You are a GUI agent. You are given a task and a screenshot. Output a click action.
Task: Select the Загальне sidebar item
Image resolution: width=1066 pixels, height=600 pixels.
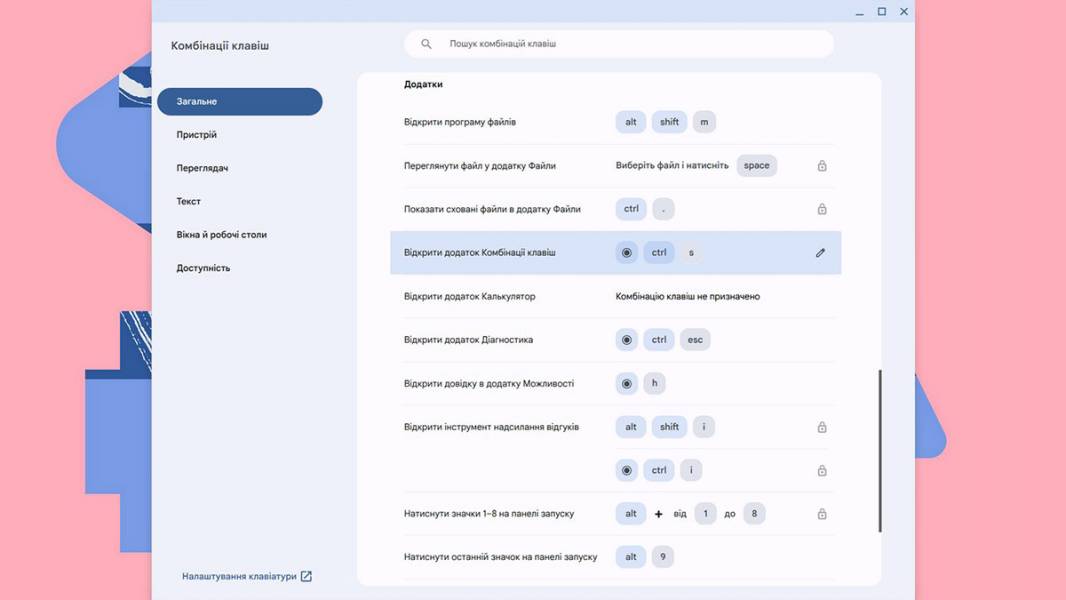[239, 101]
